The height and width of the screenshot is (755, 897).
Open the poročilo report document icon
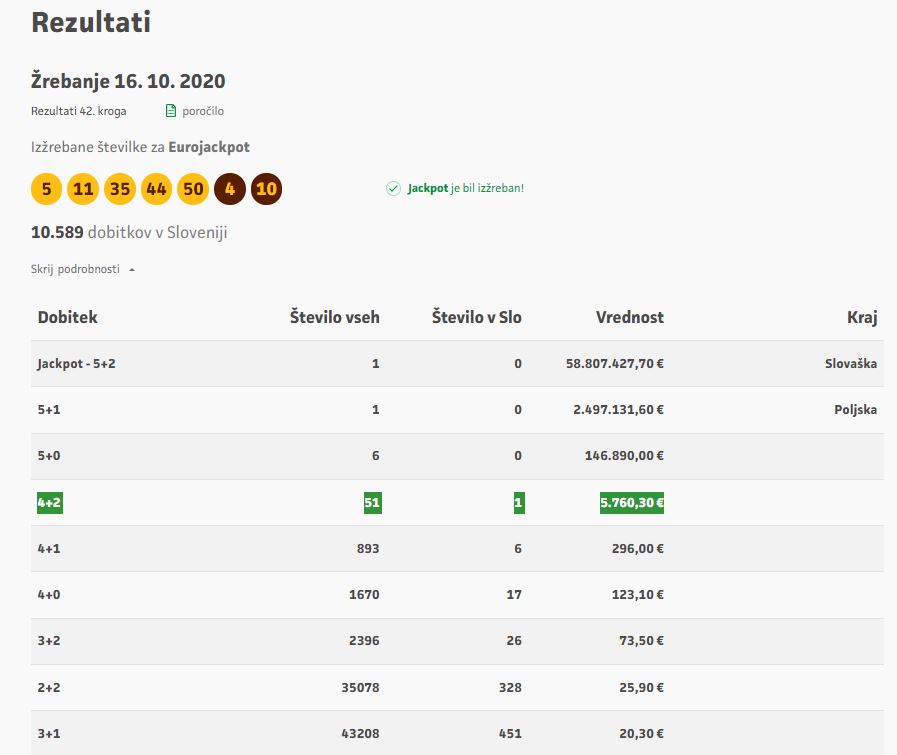170,111
